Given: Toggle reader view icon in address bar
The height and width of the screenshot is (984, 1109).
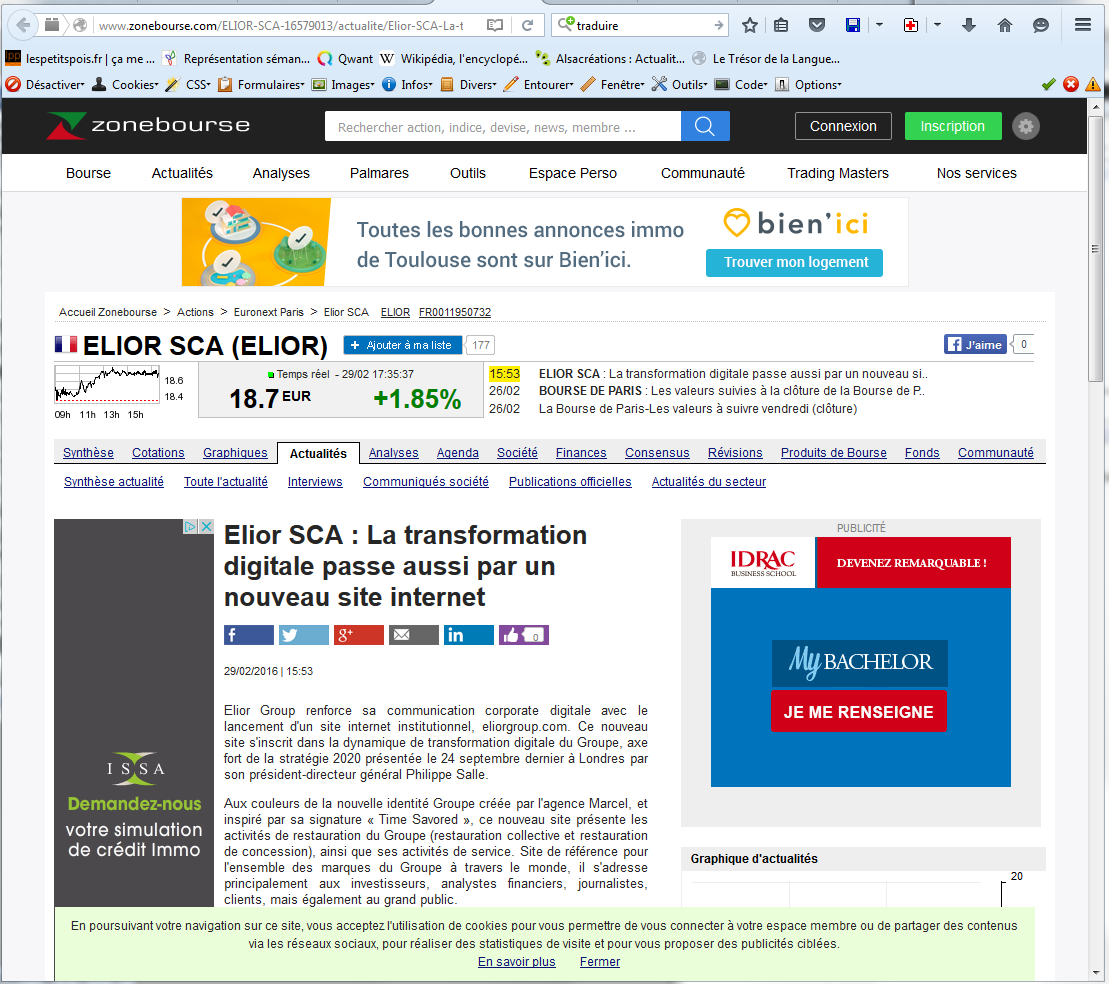Looking at the screenshot, I should [495, 25].
